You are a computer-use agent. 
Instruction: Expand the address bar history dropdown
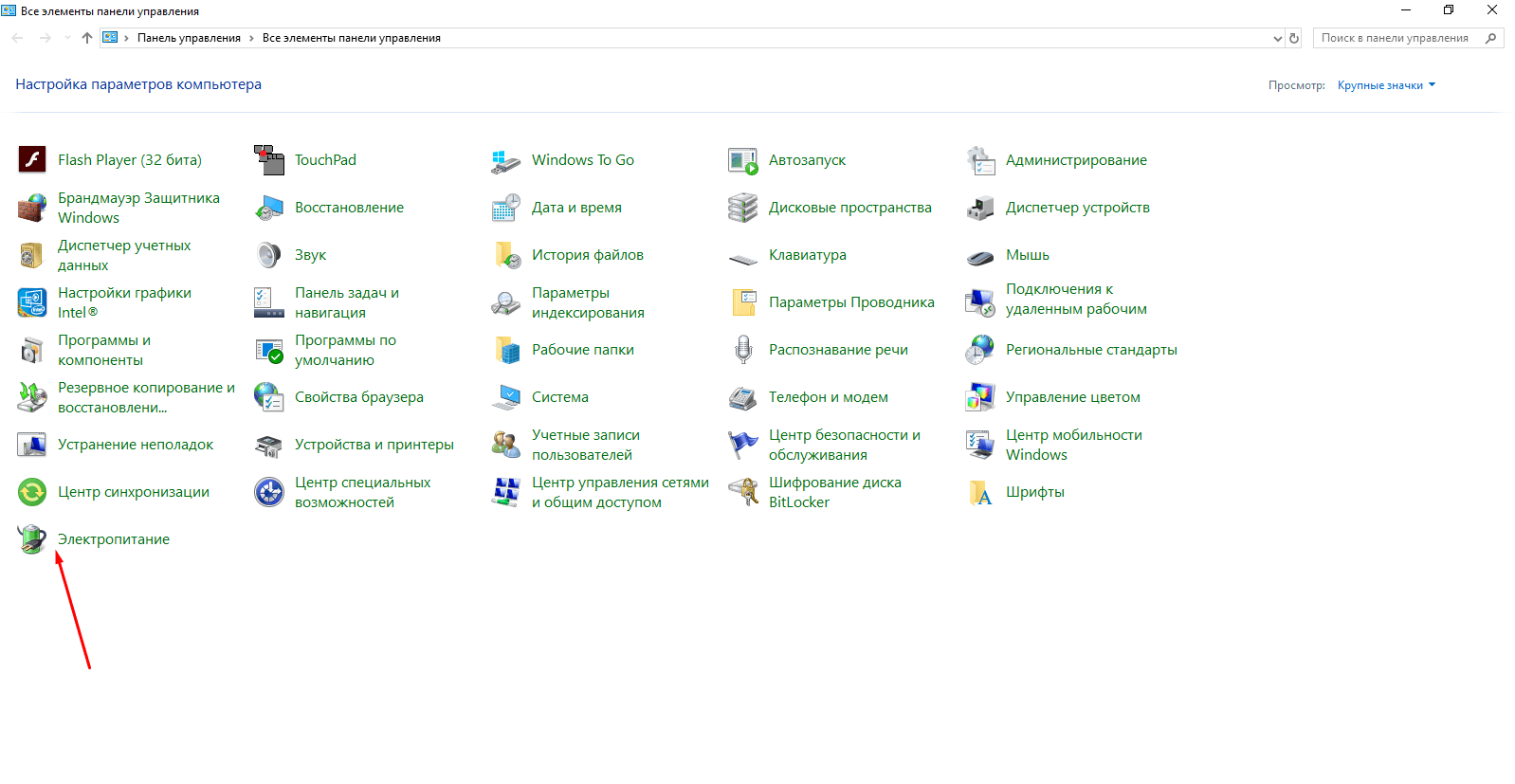(1277, 39)
